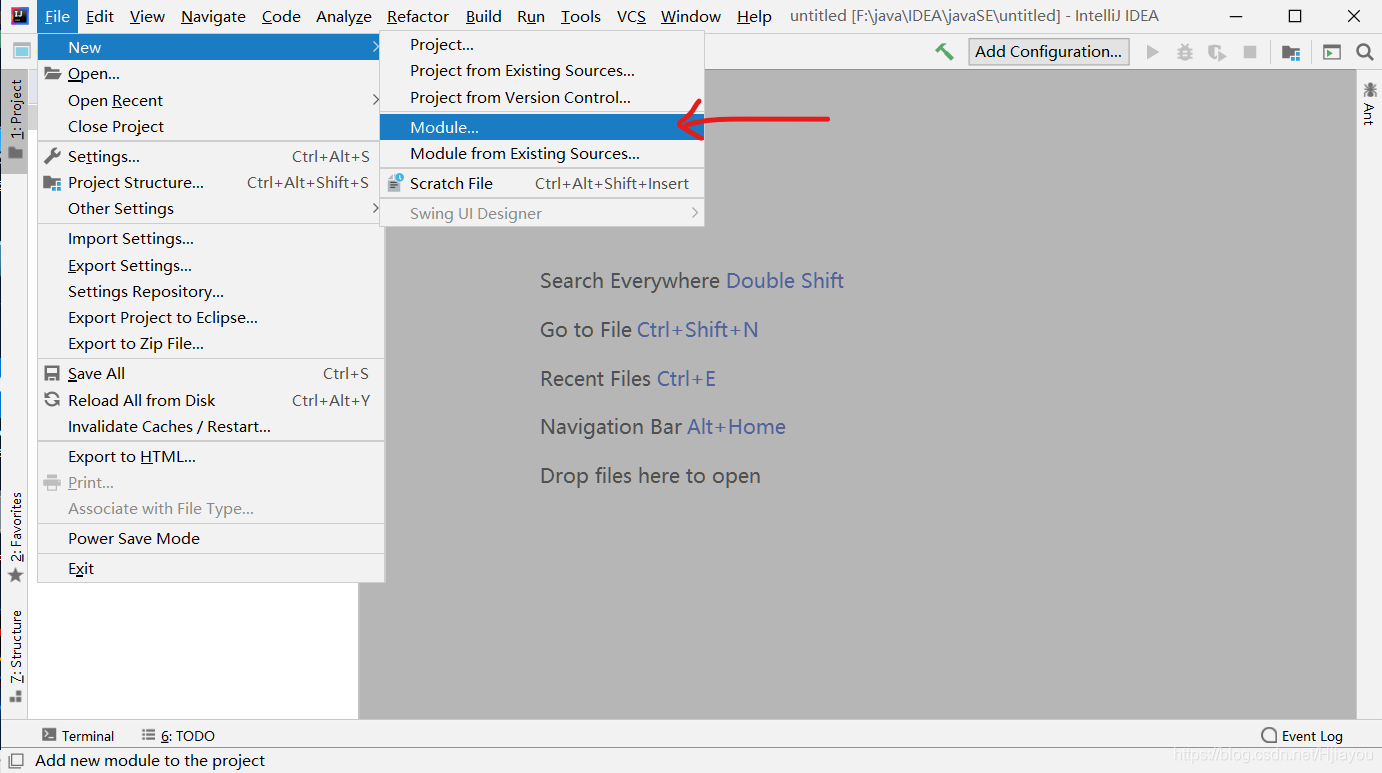Open the Tools menu
Viewport: 1382px width, 773px height.
pyautogui.click(x=581, y=16)
